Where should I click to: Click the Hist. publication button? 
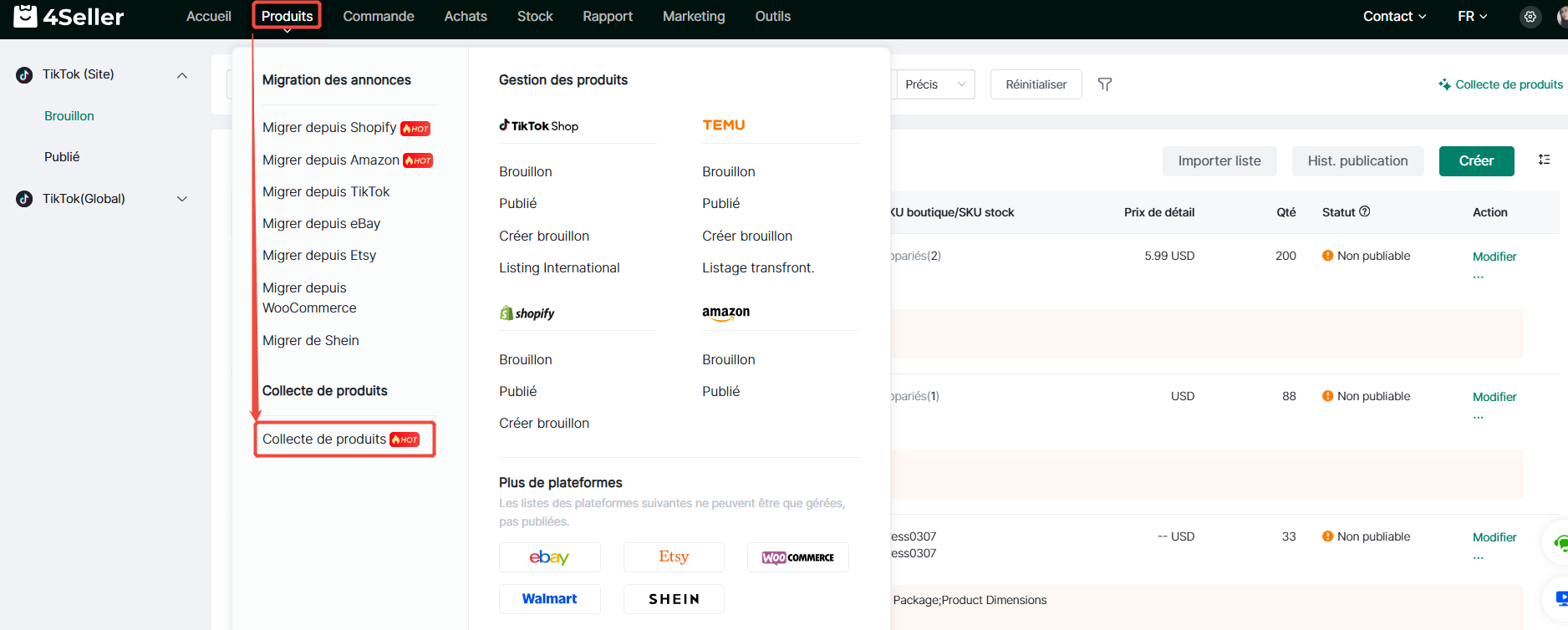1358,160
